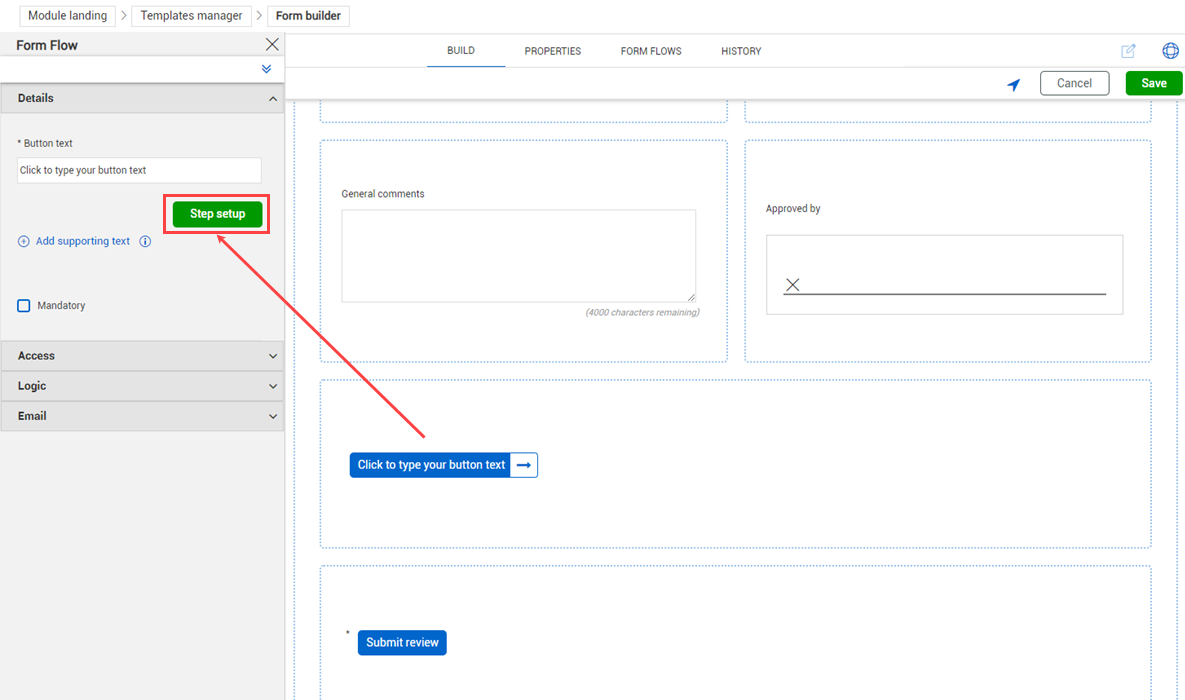
Task: Click the X in the signature box
Action: [792, 285]
